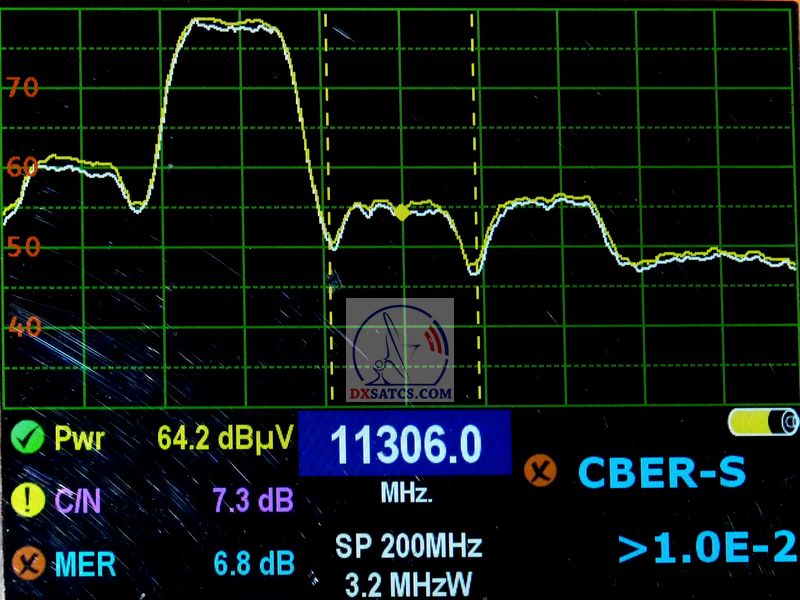The height and width of the screenshot is (600, 800).
Task: Select the CBER-S label text
Action: pos(661,471)
